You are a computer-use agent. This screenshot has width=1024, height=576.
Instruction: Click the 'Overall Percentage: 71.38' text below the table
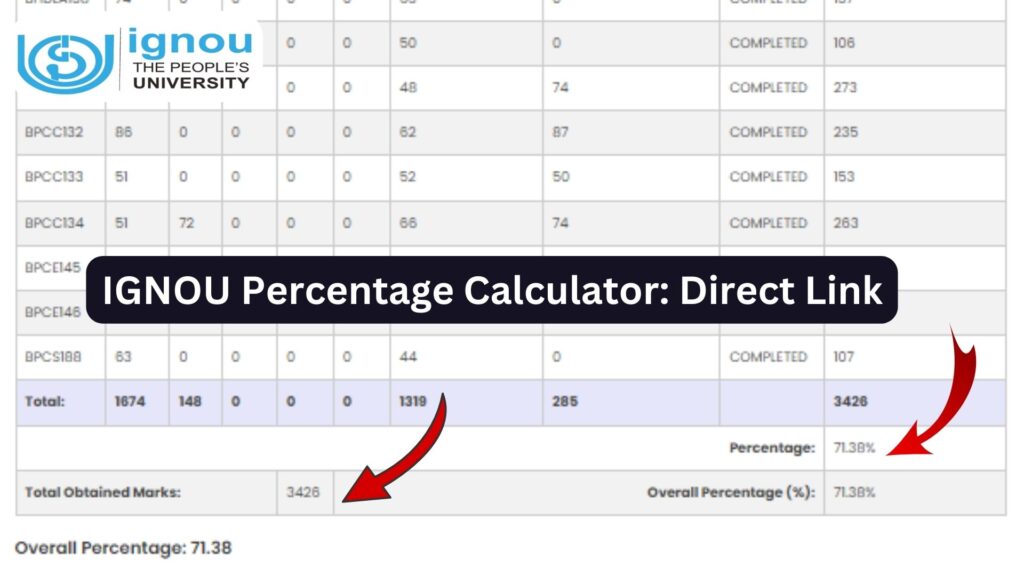point(124,548)
